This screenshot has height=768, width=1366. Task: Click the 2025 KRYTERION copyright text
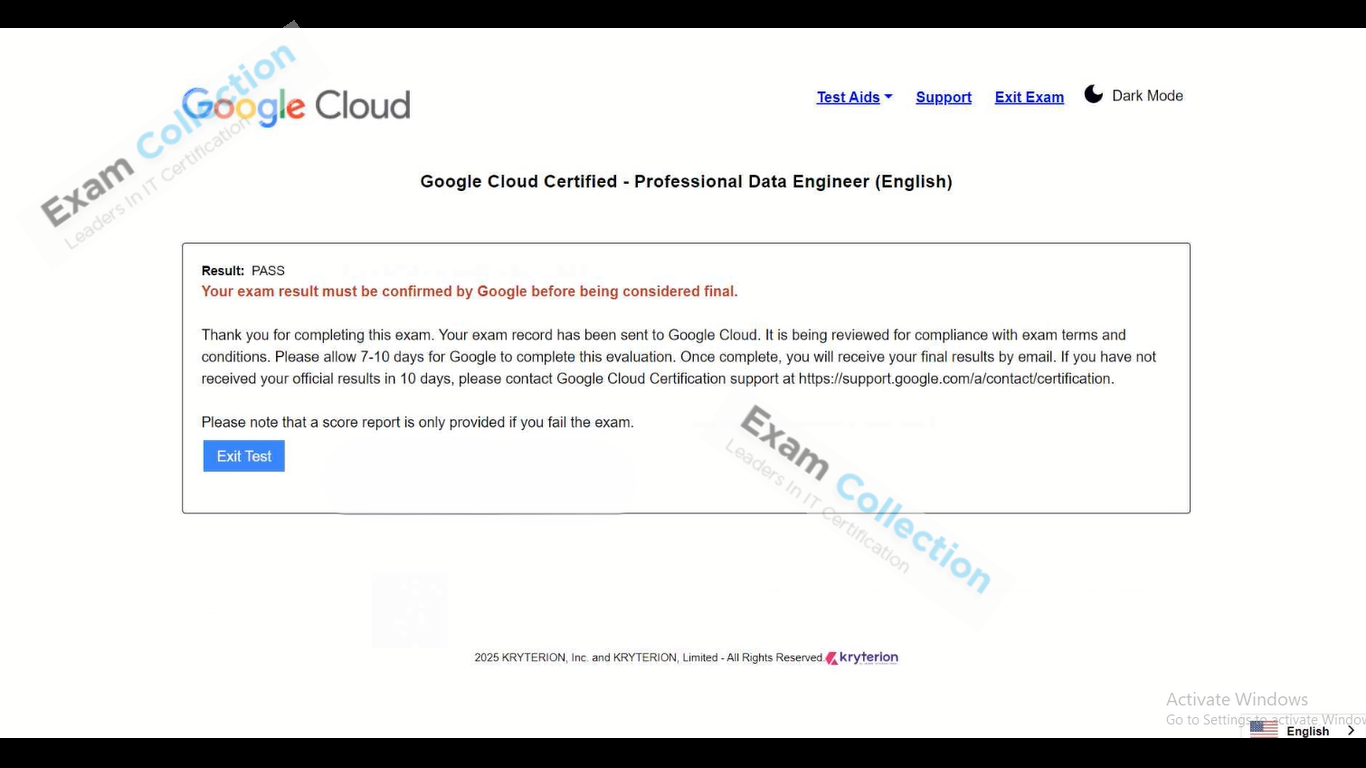(x=648, y=658)
